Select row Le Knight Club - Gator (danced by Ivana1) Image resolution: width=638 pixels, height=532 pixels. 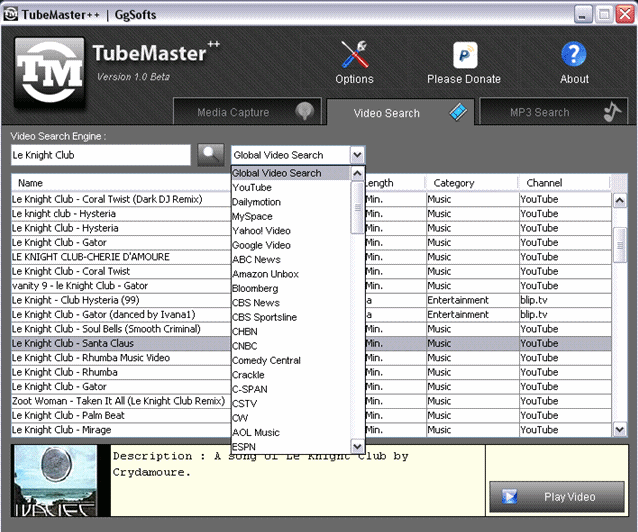coord(311,315)
